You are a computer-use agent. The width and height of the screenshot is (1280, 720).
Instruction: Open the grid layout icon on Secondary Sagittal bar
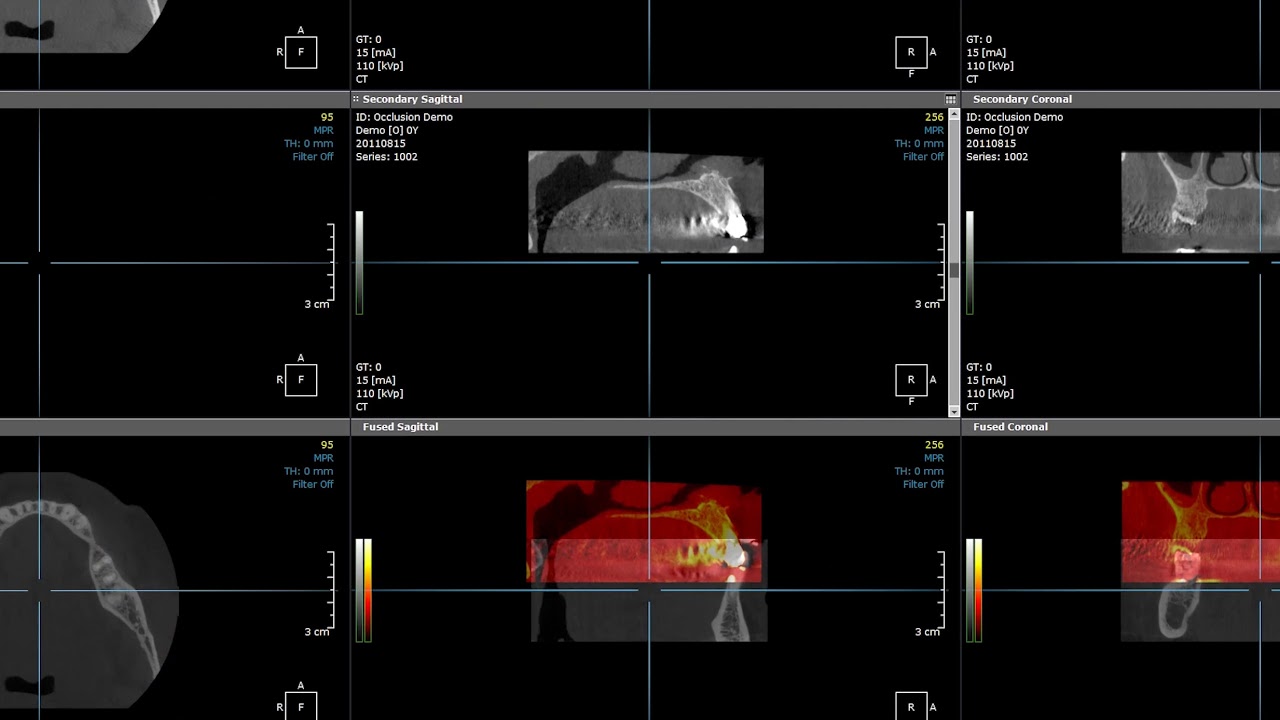pyautogui.click(x=950, y=99)
